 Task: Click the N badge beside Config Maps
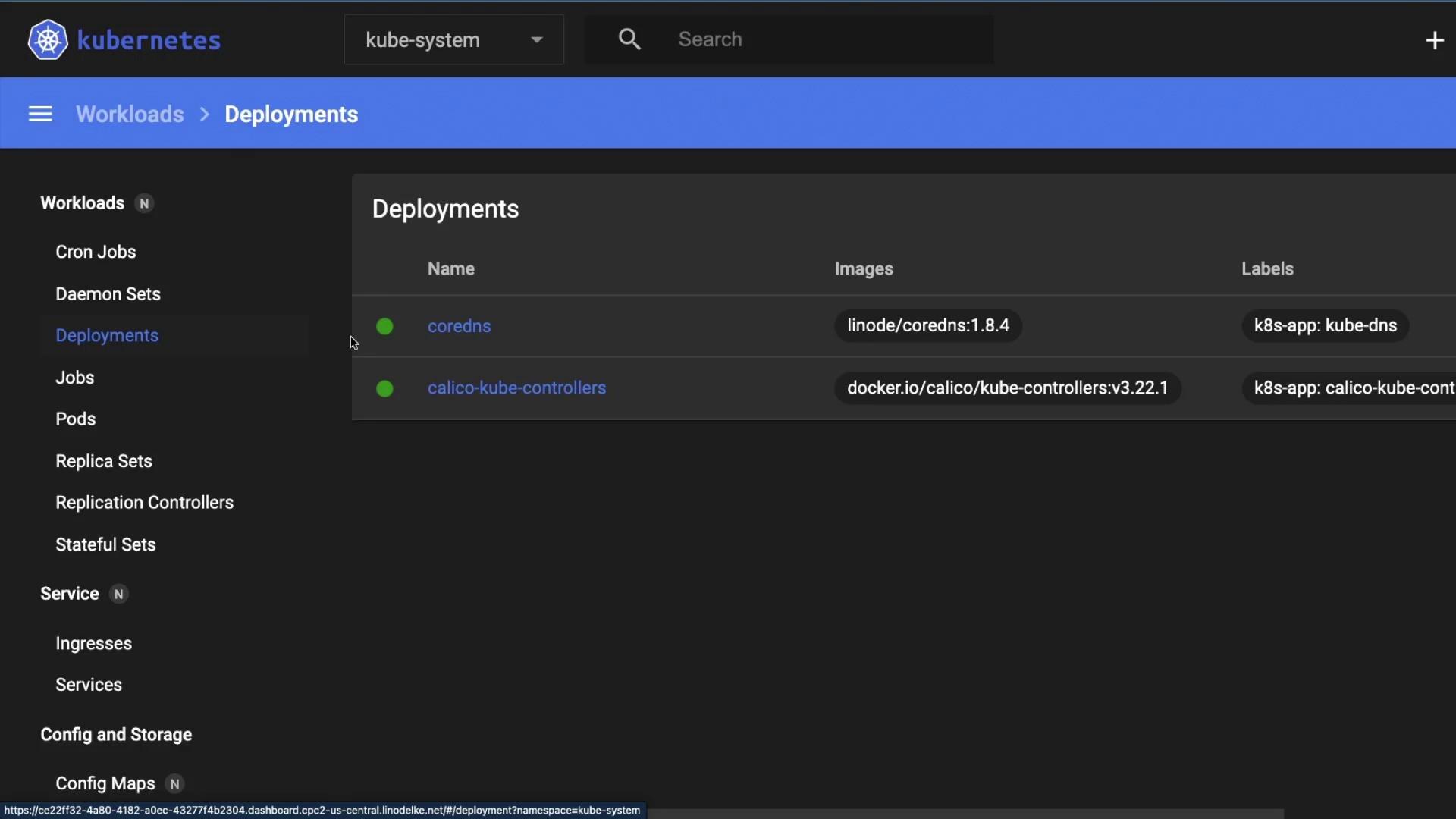point(175,783)
